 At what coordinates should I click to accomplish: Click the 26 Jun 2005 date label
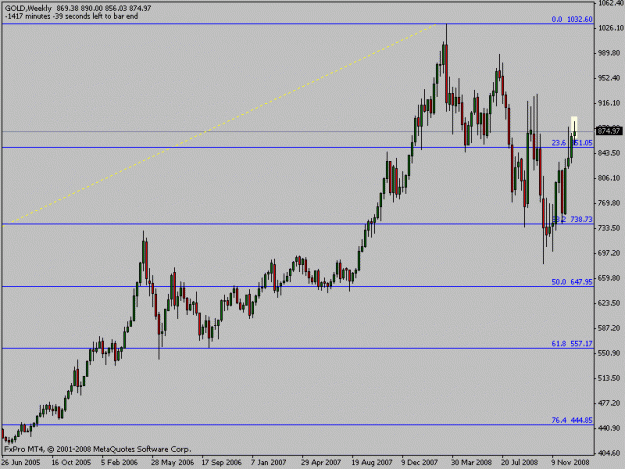[x=21, y=462]
